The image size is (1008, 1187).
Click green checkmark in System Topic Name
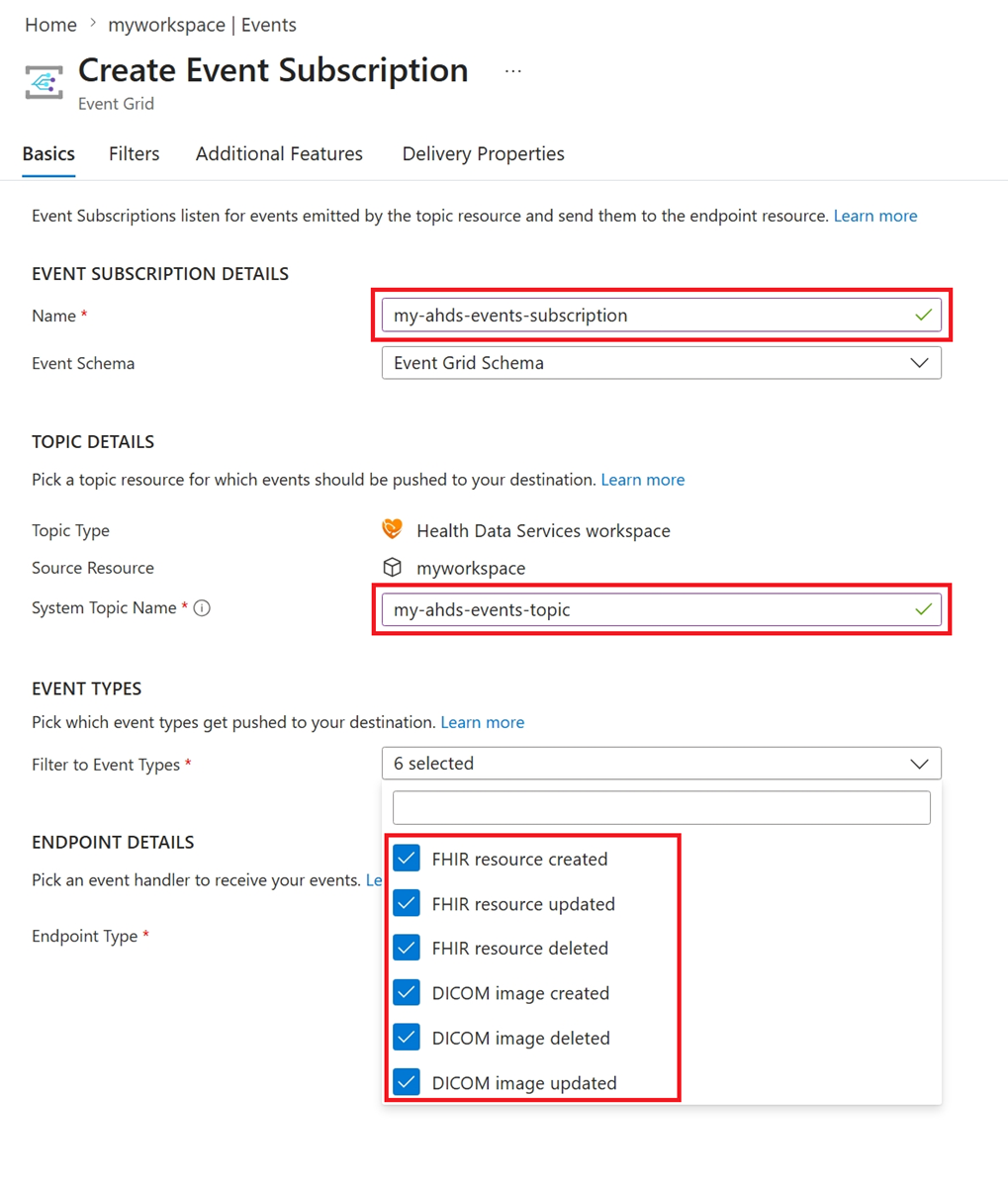(923, 609)
